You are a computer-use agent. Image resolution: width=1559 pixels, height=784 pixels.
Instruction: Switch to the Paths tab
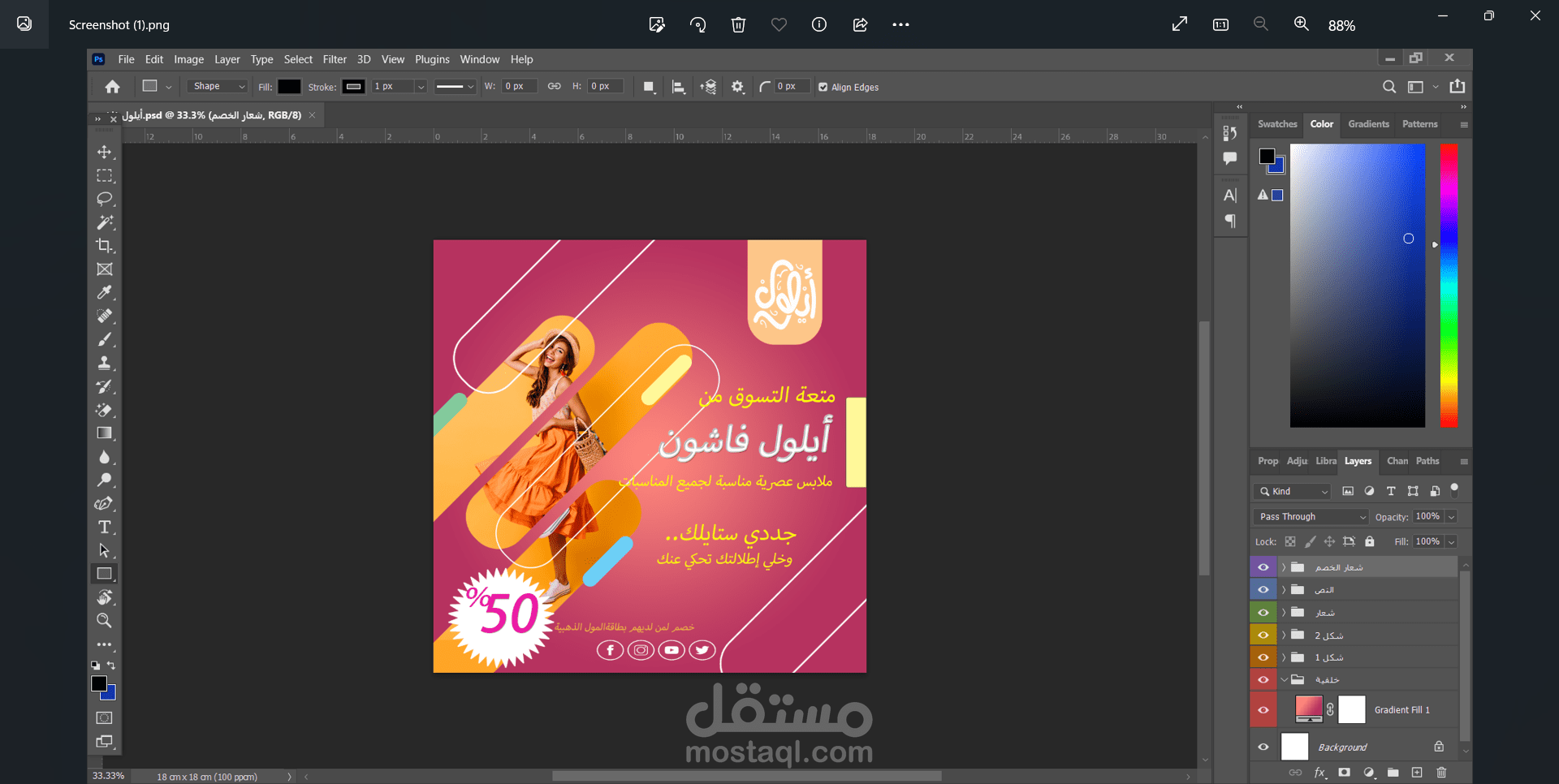(x=1427, y=461)
